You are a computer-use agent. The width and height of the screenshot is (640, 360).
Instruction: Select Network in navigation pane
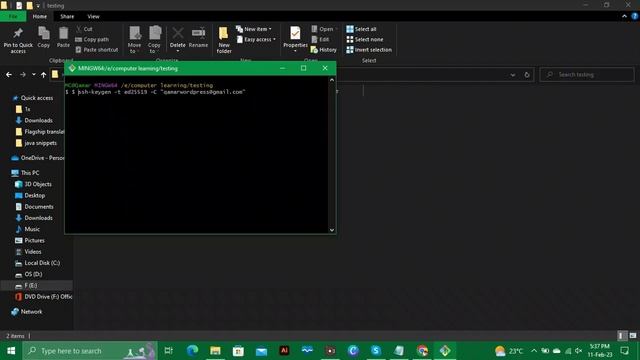pyautogui.click(x=27, y=312)
